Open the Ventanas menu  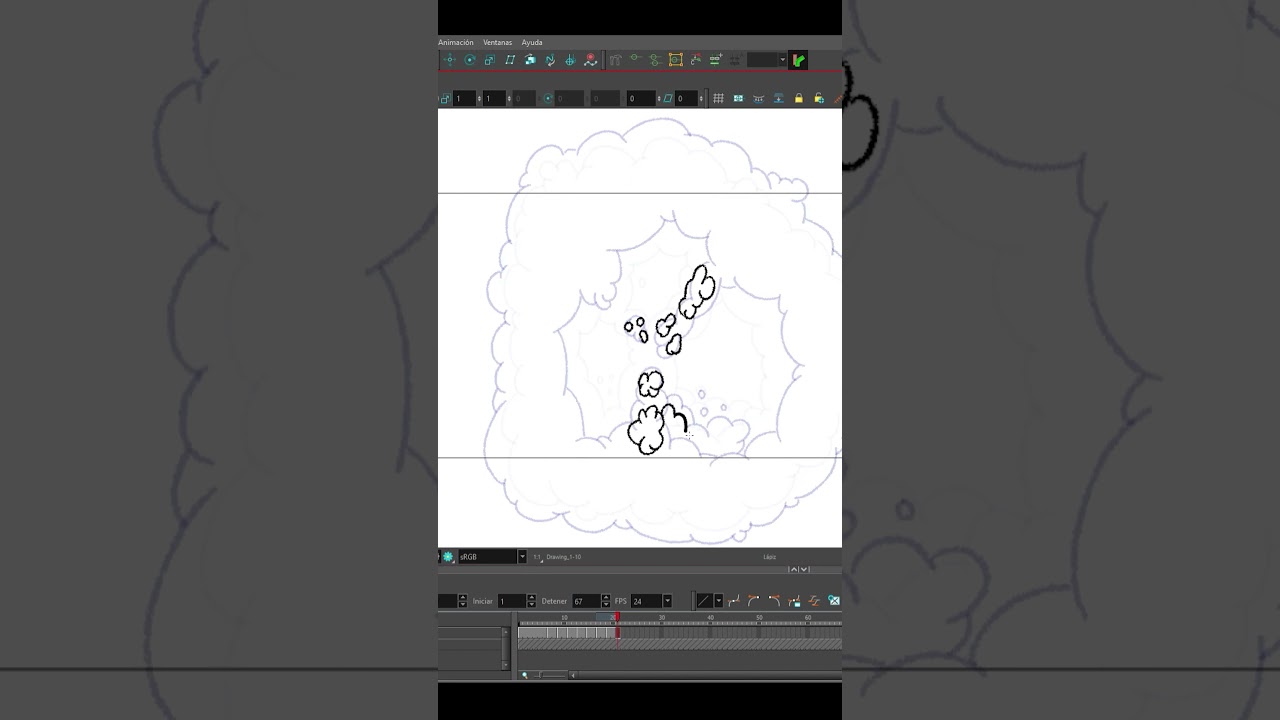point(497,42)
